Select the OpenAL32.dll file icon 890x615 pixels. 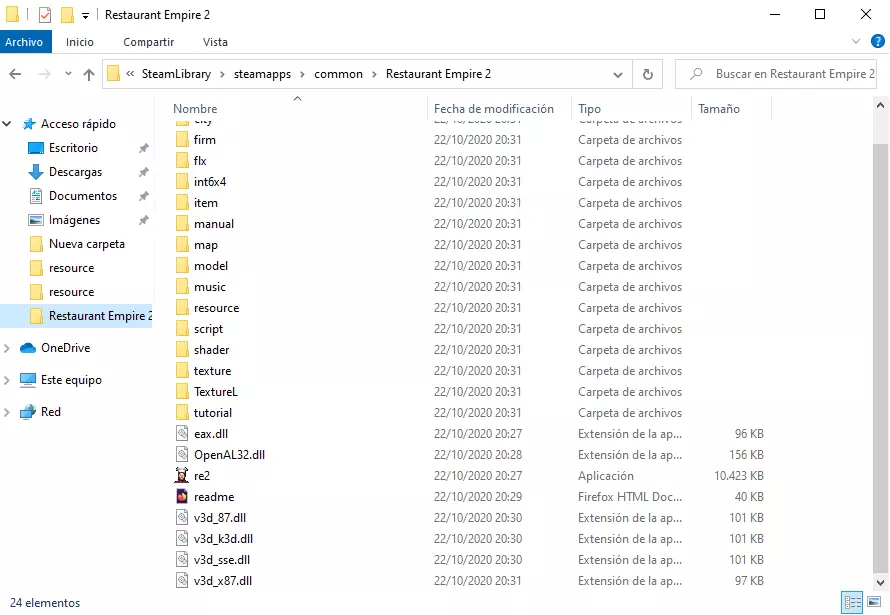pos(182,454)
